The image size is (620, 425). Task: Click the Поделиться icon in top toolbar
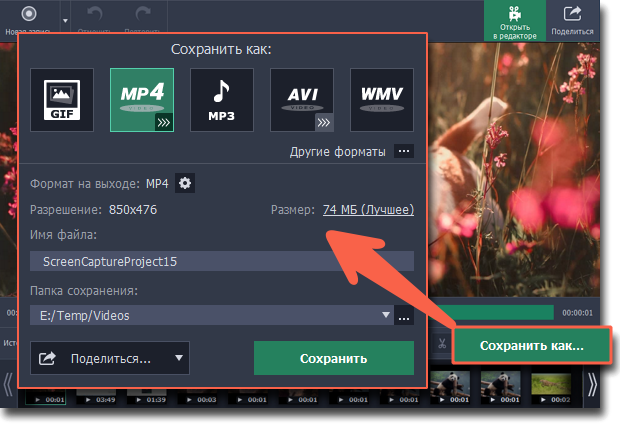[x=573, y=21]
